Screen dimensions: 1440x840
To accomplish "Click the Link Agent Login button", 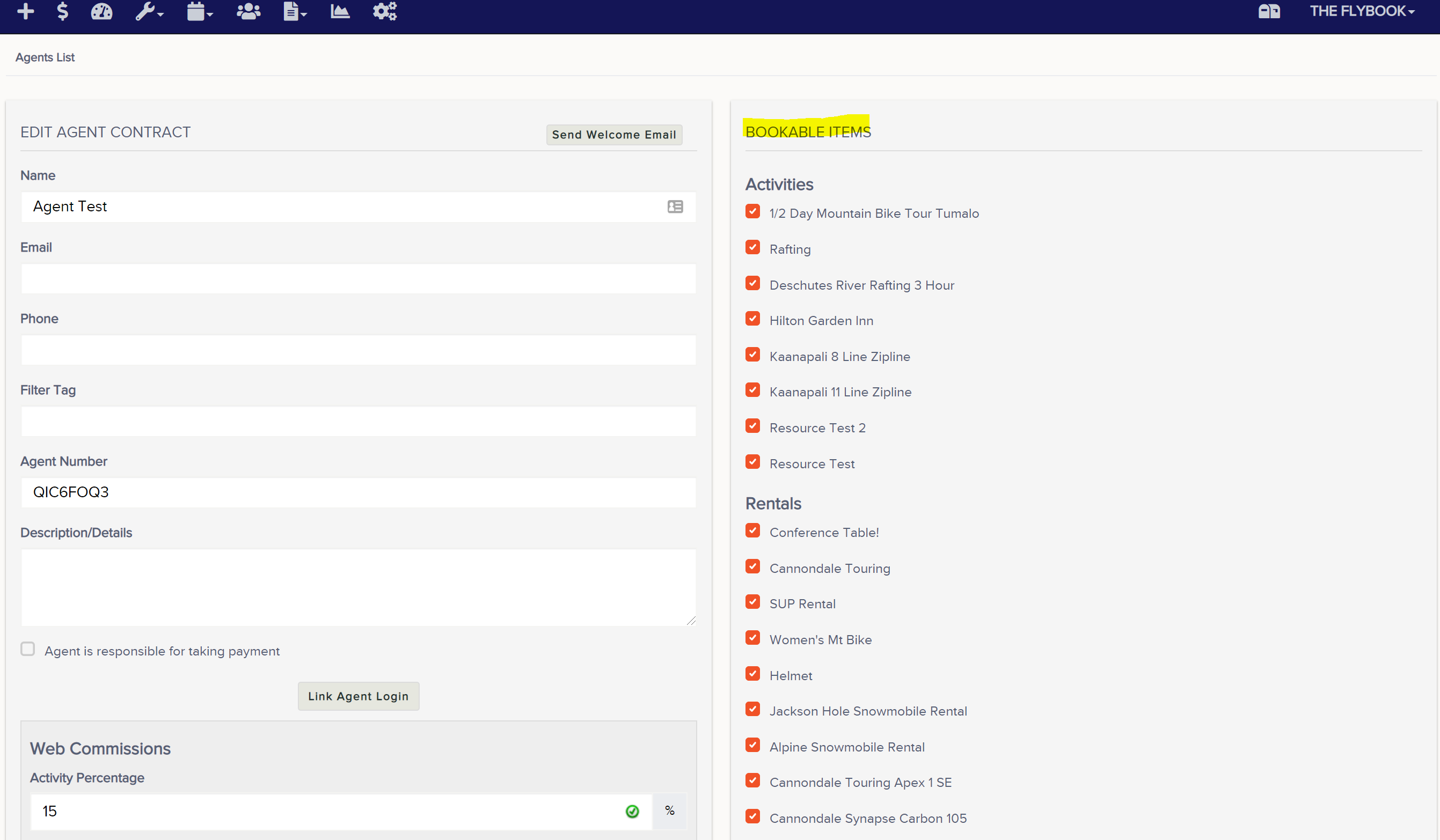I will tap(359, 696).
